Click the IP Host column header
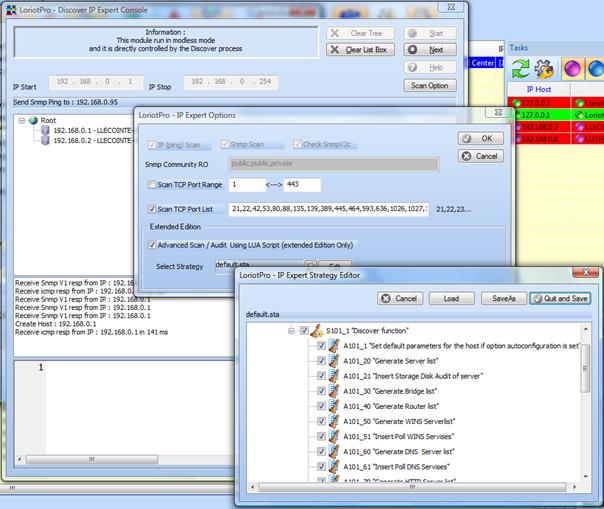 tap(539, 89)
